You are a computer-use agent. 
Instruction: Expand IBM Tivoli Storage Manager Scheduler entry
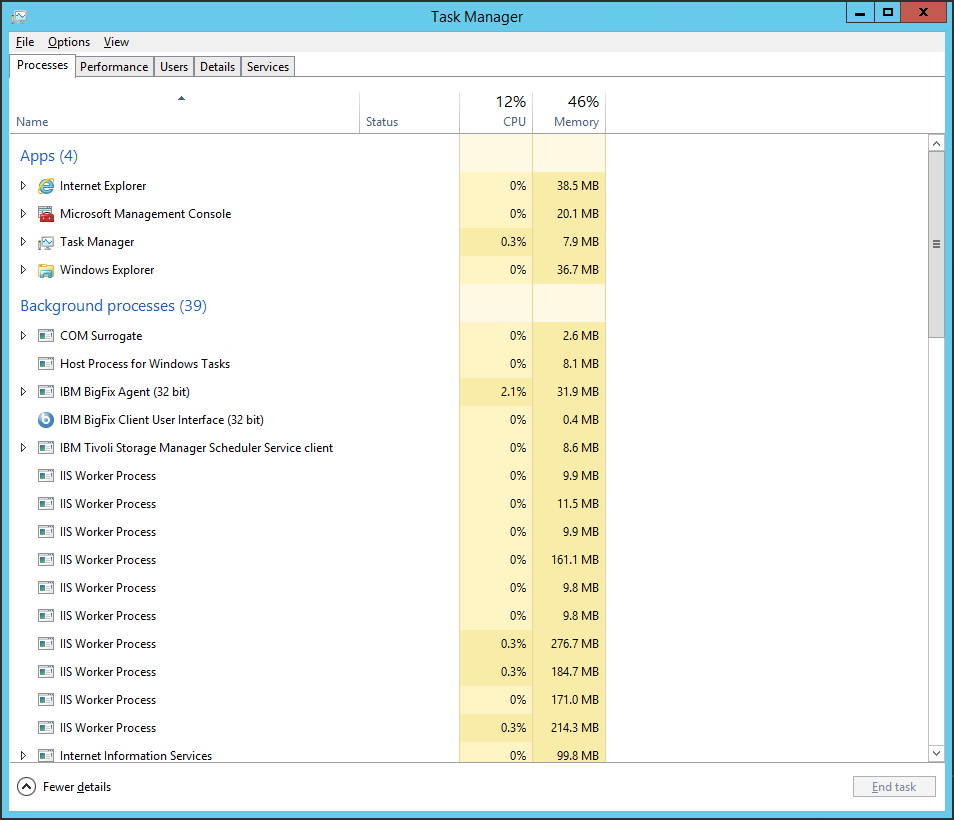tap(23, 447)
